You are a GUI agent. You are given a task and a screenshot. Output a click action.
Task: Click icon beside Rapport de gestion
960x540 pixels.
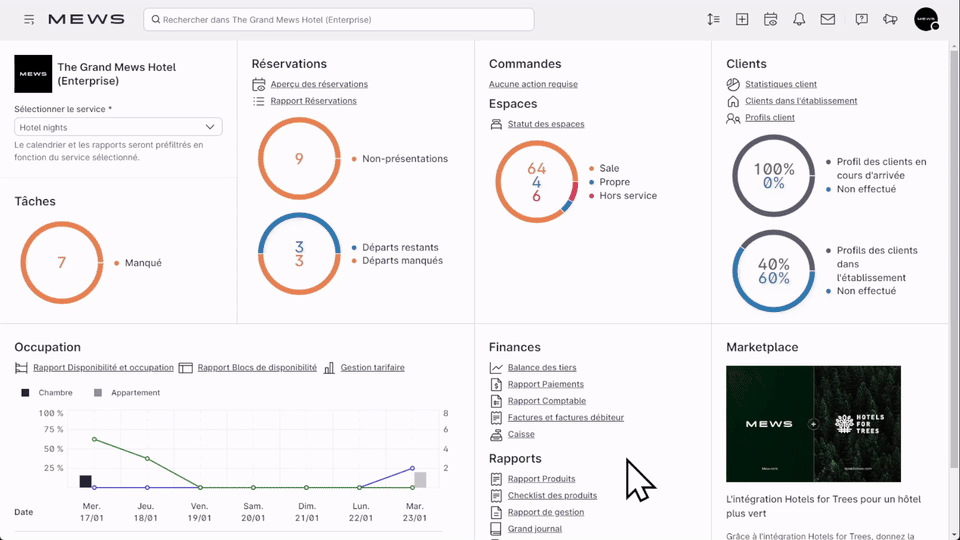[x=496, y=512]
